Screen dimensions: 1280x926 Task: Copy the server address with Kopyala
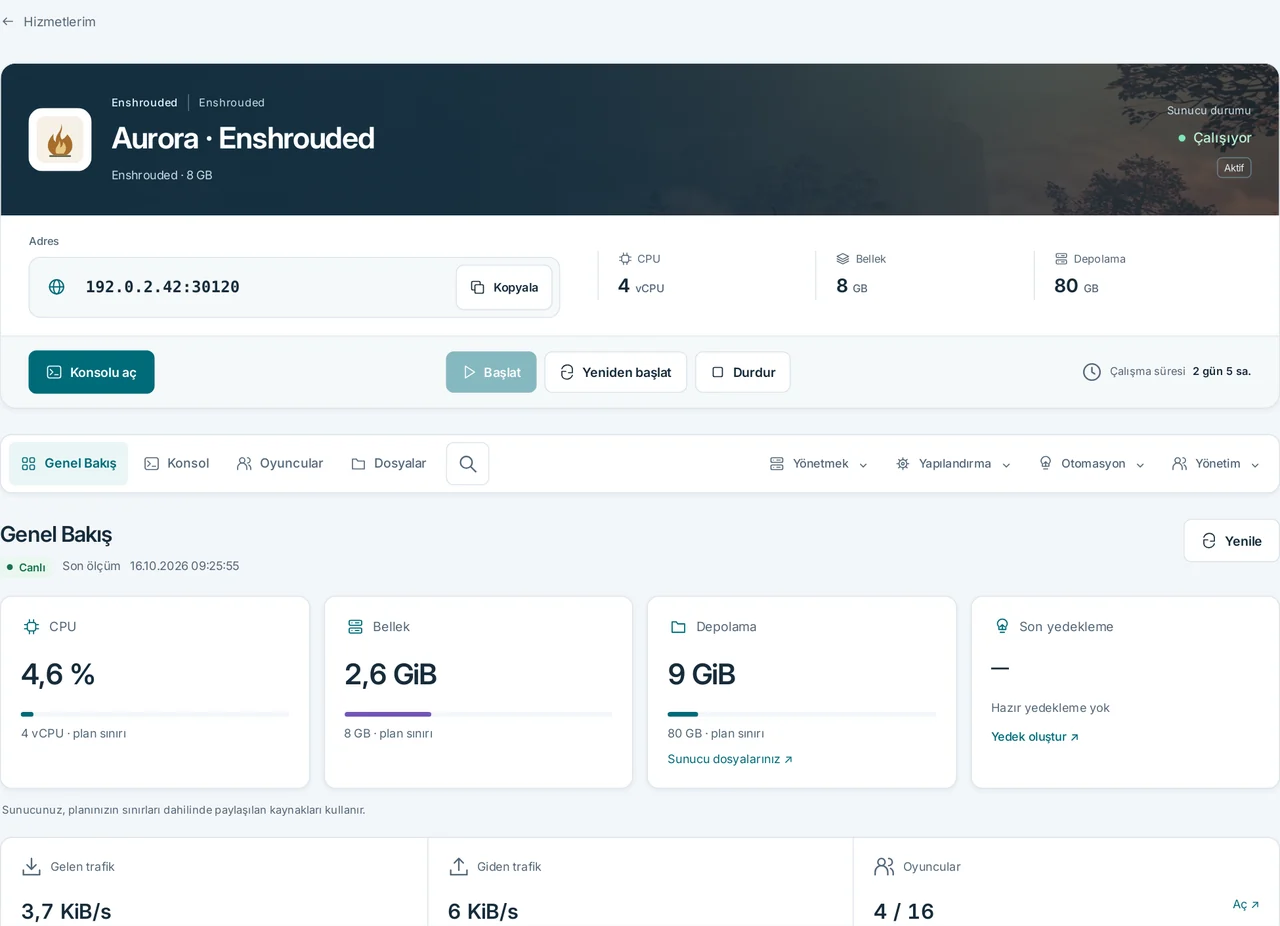point(504,288)
